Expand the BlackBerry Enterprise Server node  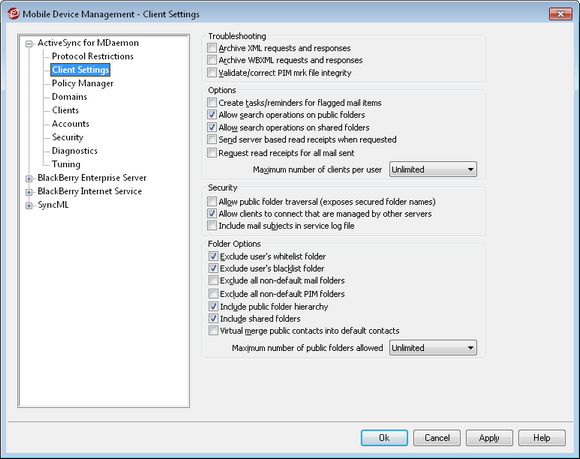29,179
